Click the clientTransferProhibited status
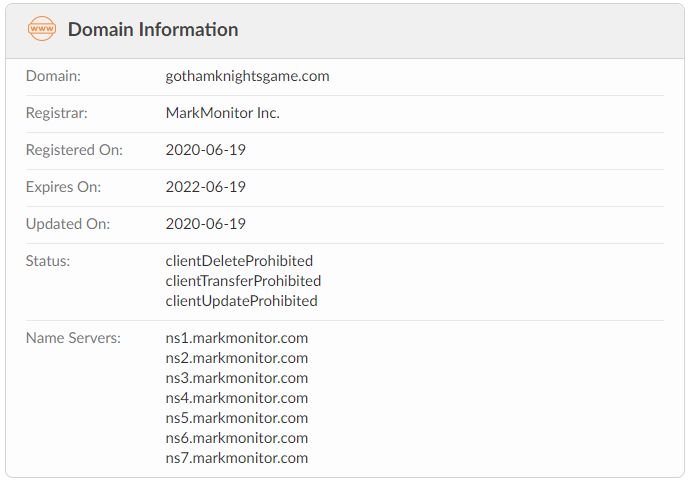This screenshot has height=482, width=688. 243,281
